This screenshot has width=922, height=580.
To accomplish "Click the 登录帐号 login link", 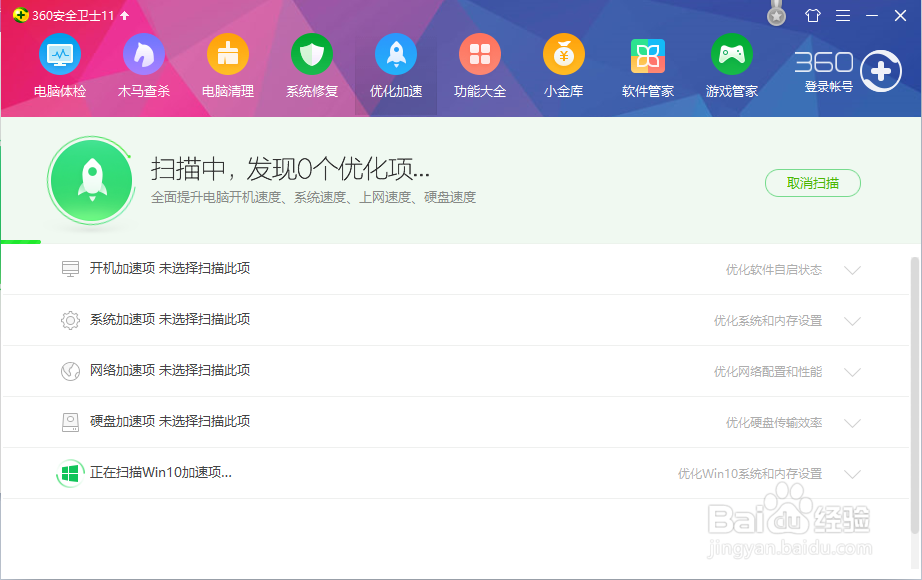I will 829,86.
